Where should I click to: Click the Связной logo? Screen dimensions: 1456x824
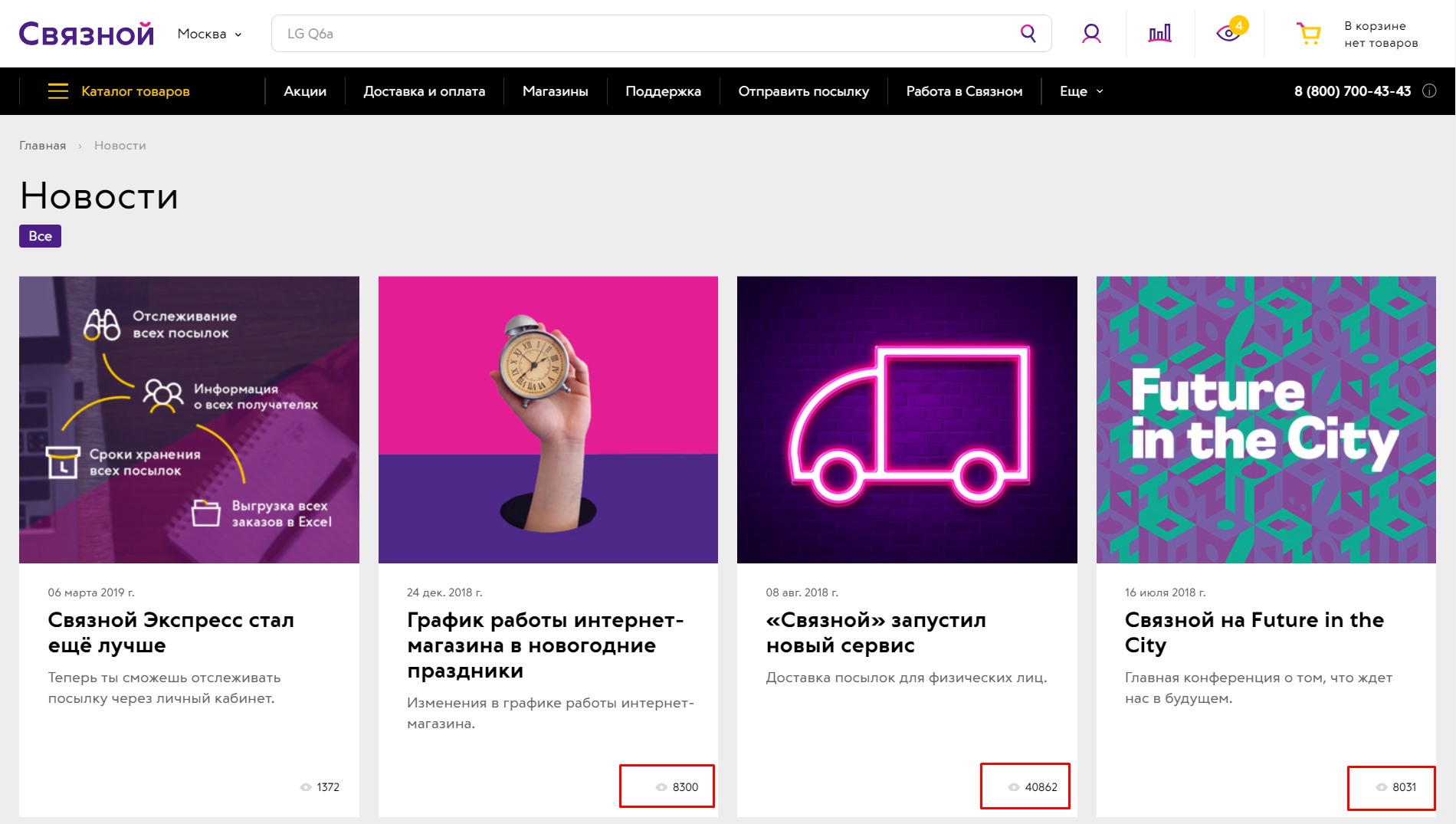87,34
